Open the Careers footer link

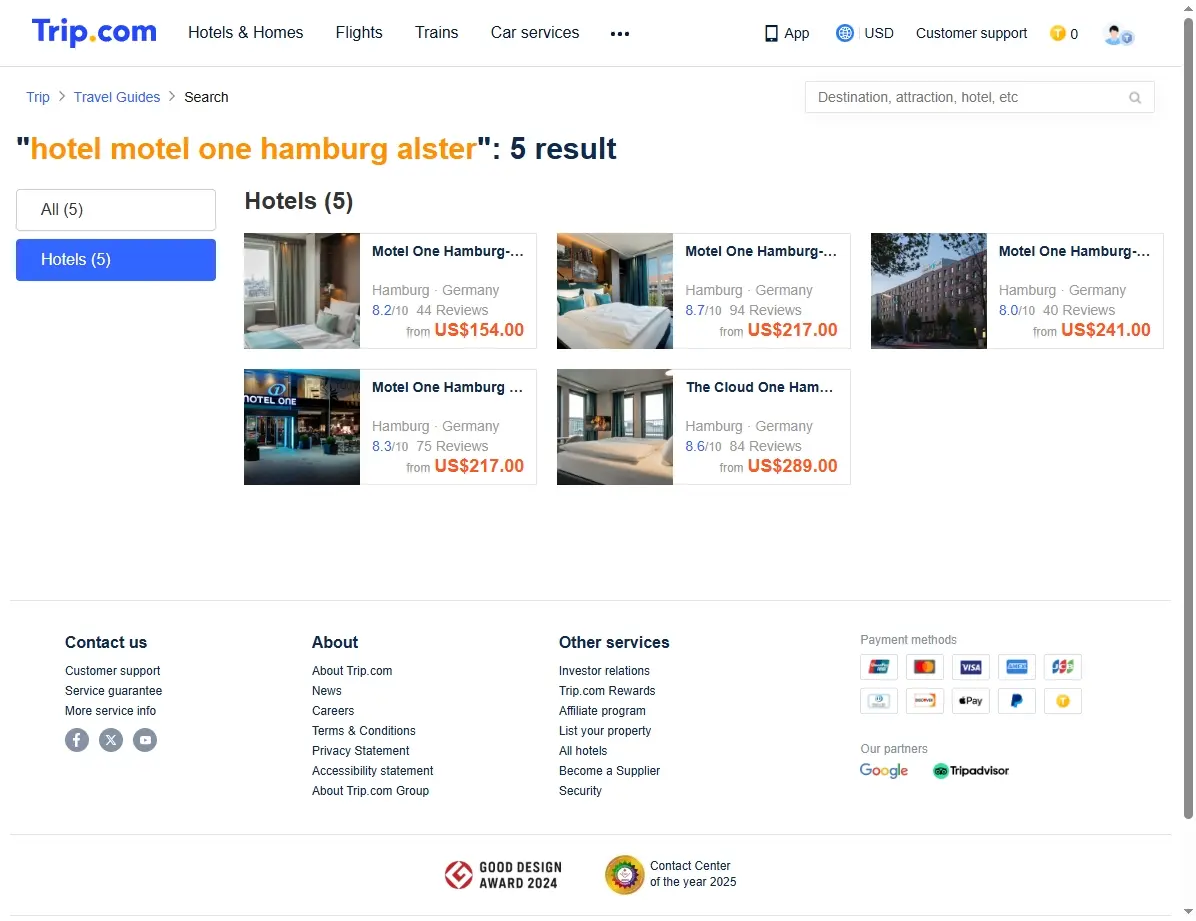click(x=333, y=710)
